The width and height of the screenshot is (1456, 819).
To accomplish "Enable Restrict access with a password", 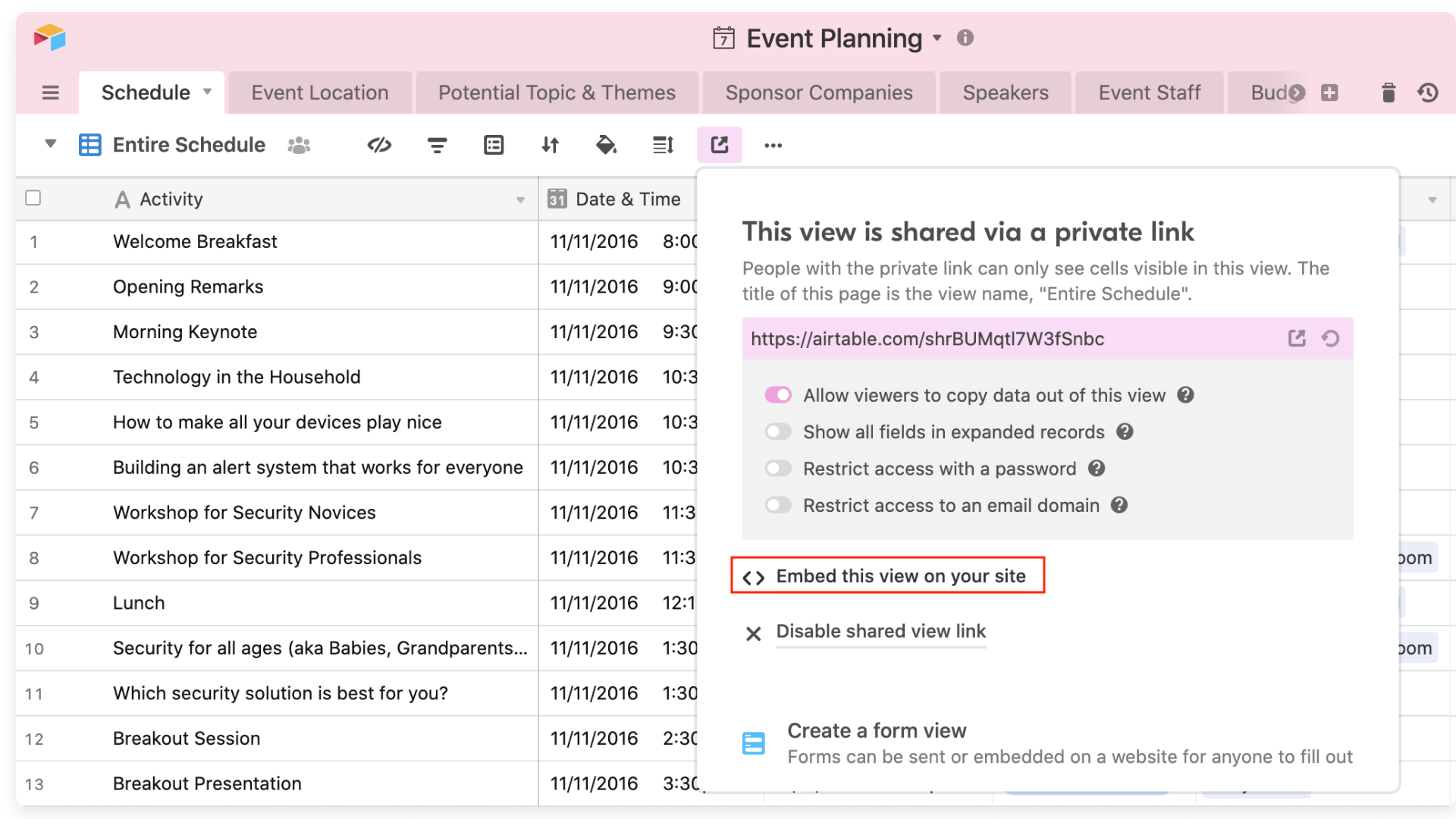I will coord(778,468).
